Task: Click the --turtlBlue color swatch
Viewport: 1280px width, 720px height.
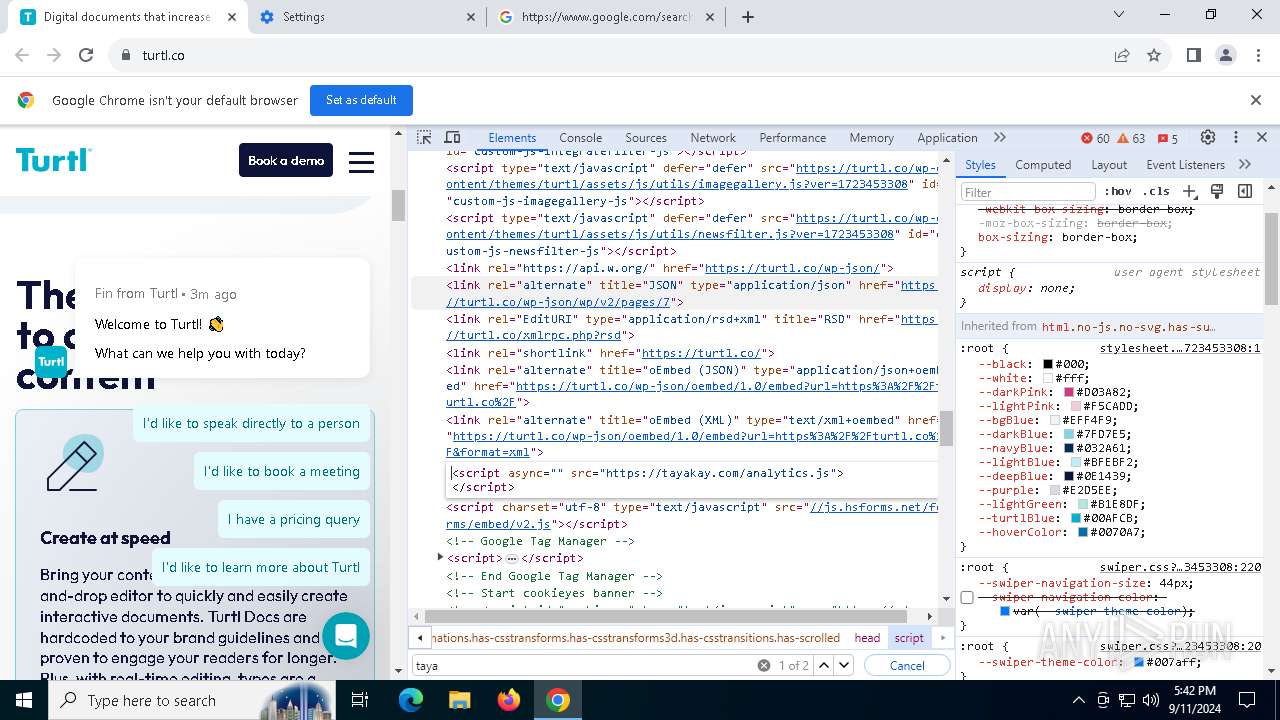Action: 1076,519
